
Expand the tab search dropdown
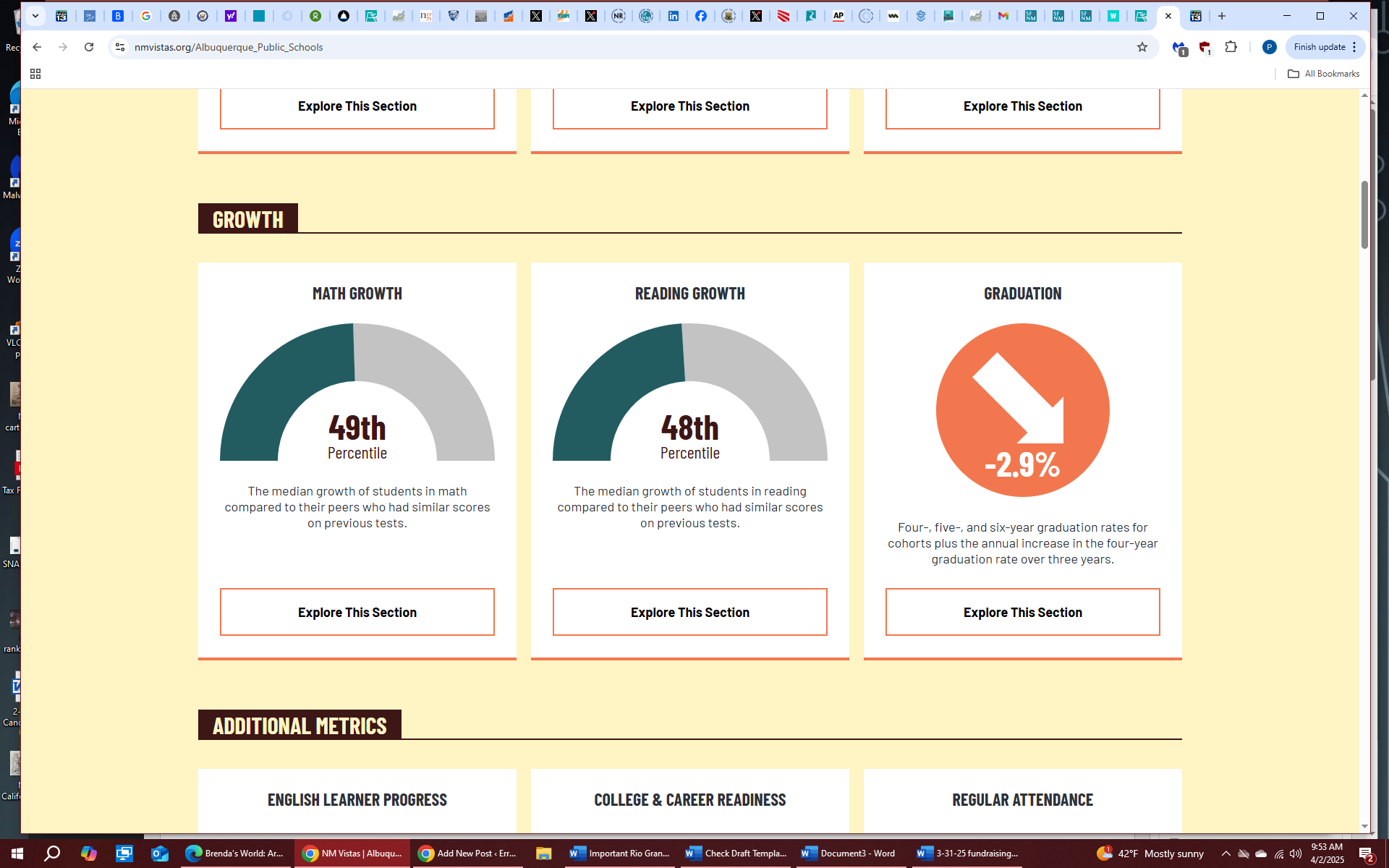[35, 16]
